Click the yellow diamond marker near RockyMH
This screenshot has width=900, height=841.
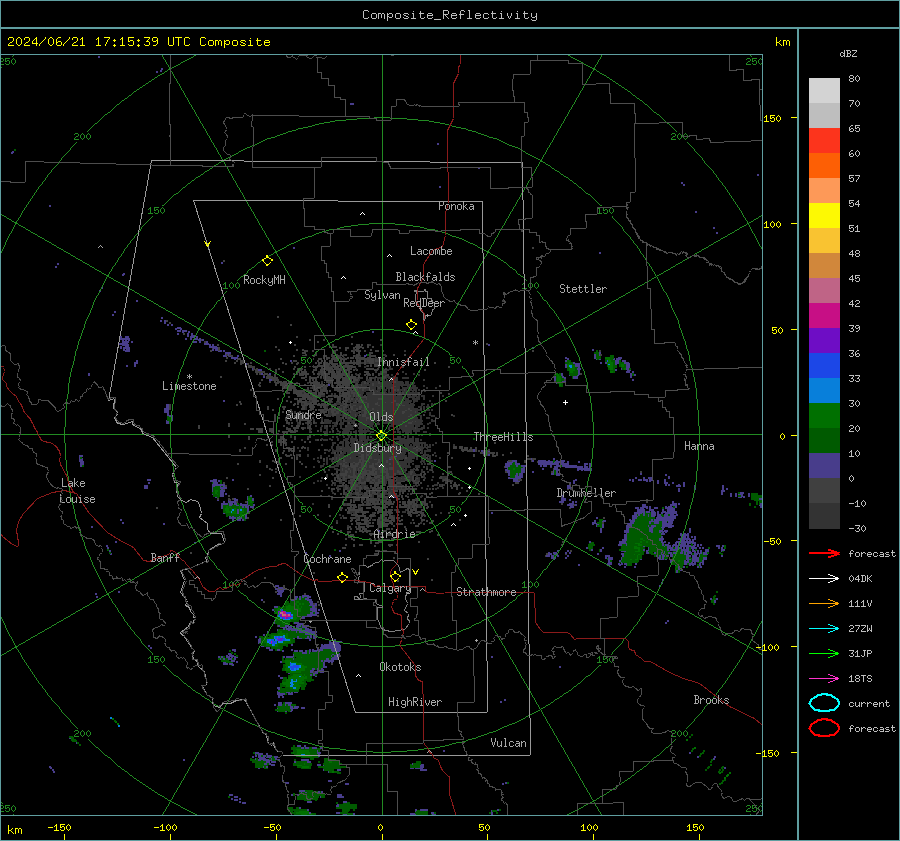(267, 261)
